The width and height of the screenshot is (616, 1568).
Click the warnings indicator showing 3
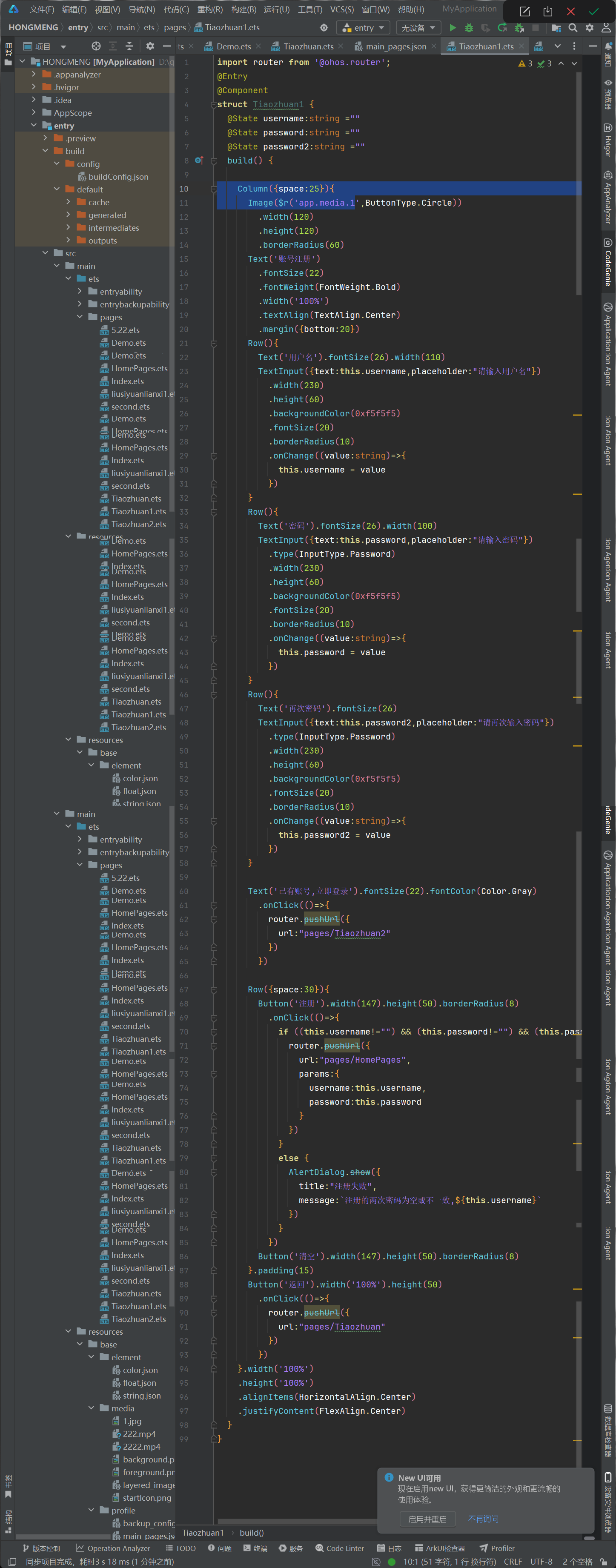click(x=525, y=63)
